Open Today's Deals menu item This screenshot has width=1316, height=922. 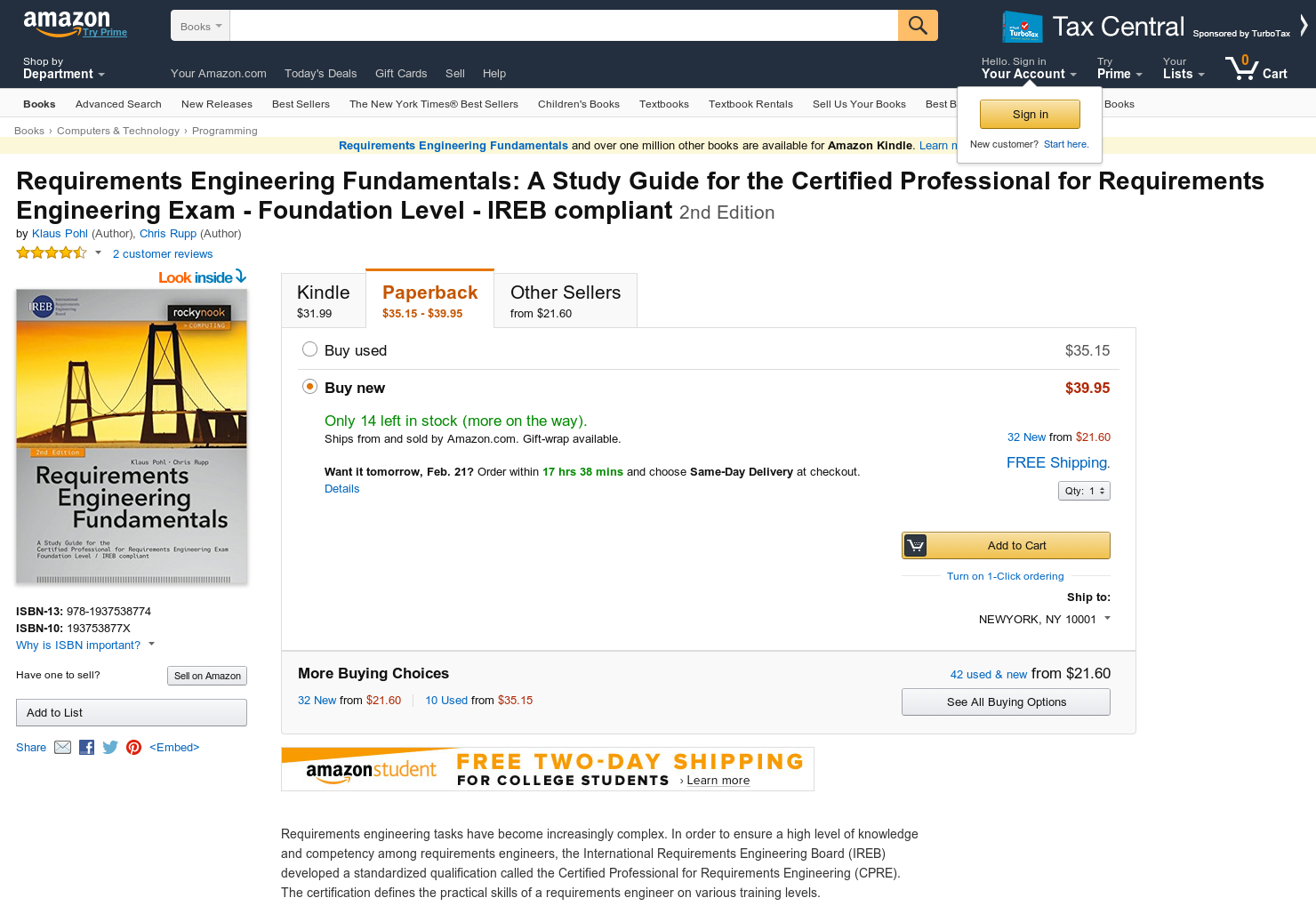click(321, 74)
